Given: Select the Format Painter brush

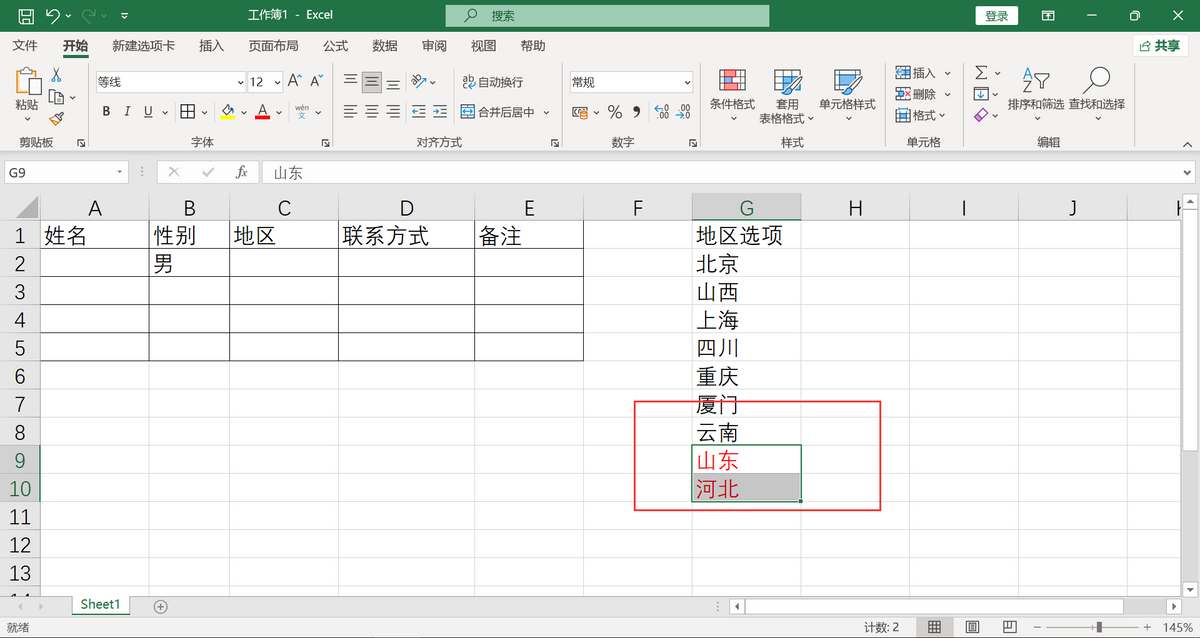Looking at the screenshot, I should click(x=56, y=118).
